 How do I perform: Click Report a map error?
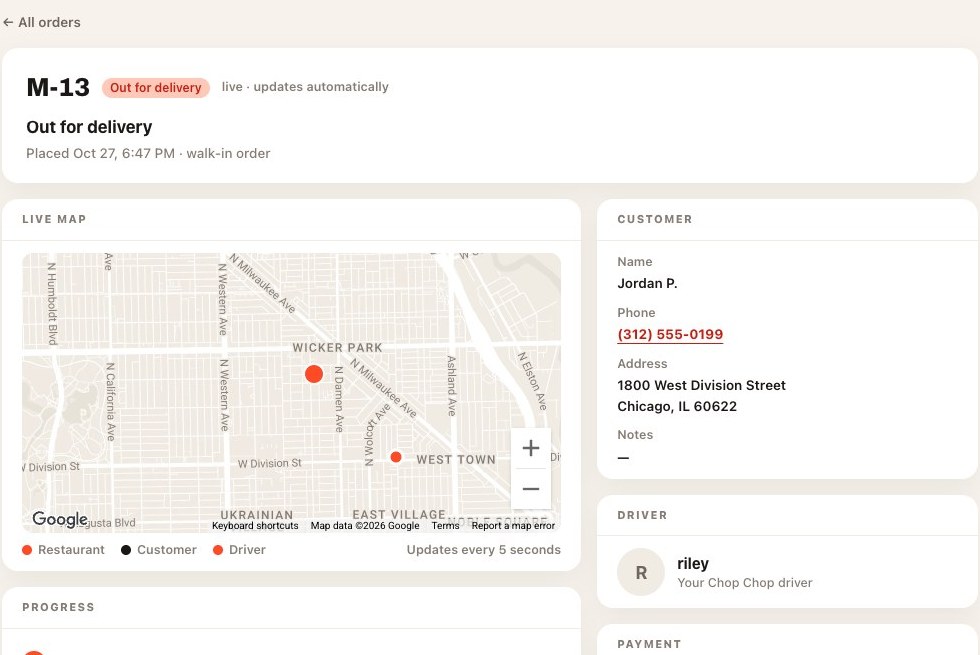point(513,526)
